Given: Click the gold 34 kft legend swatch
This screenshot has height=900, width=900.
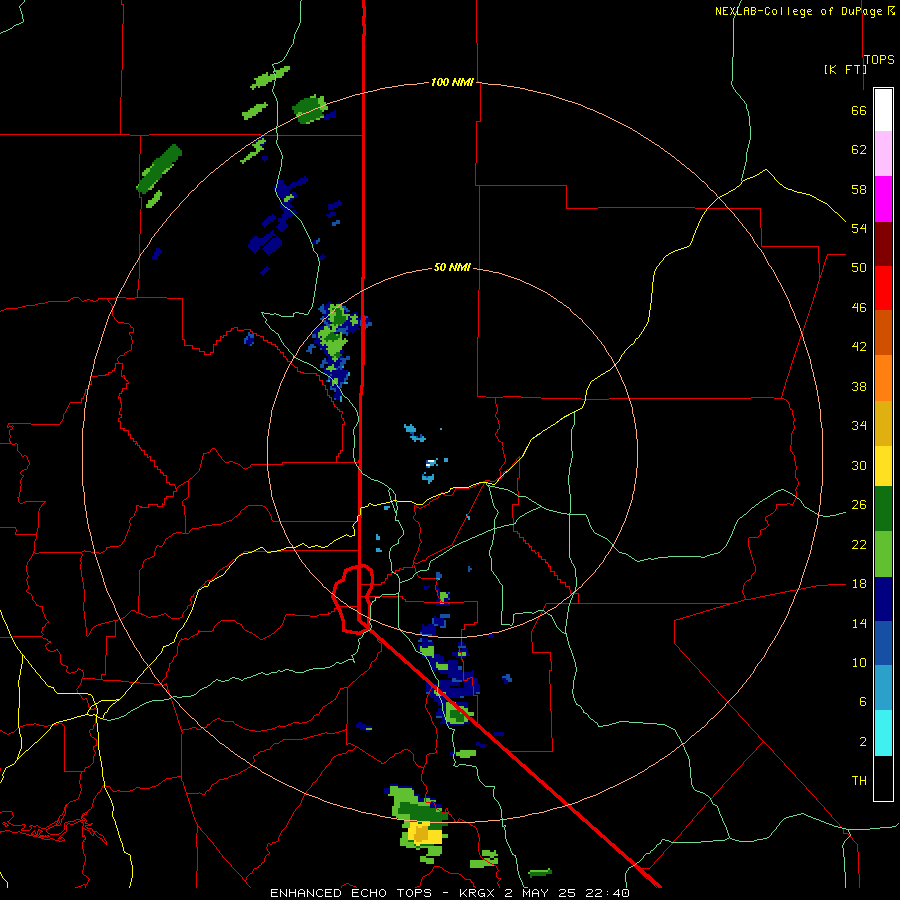Looking at the screenshot, I should point(883,424).
